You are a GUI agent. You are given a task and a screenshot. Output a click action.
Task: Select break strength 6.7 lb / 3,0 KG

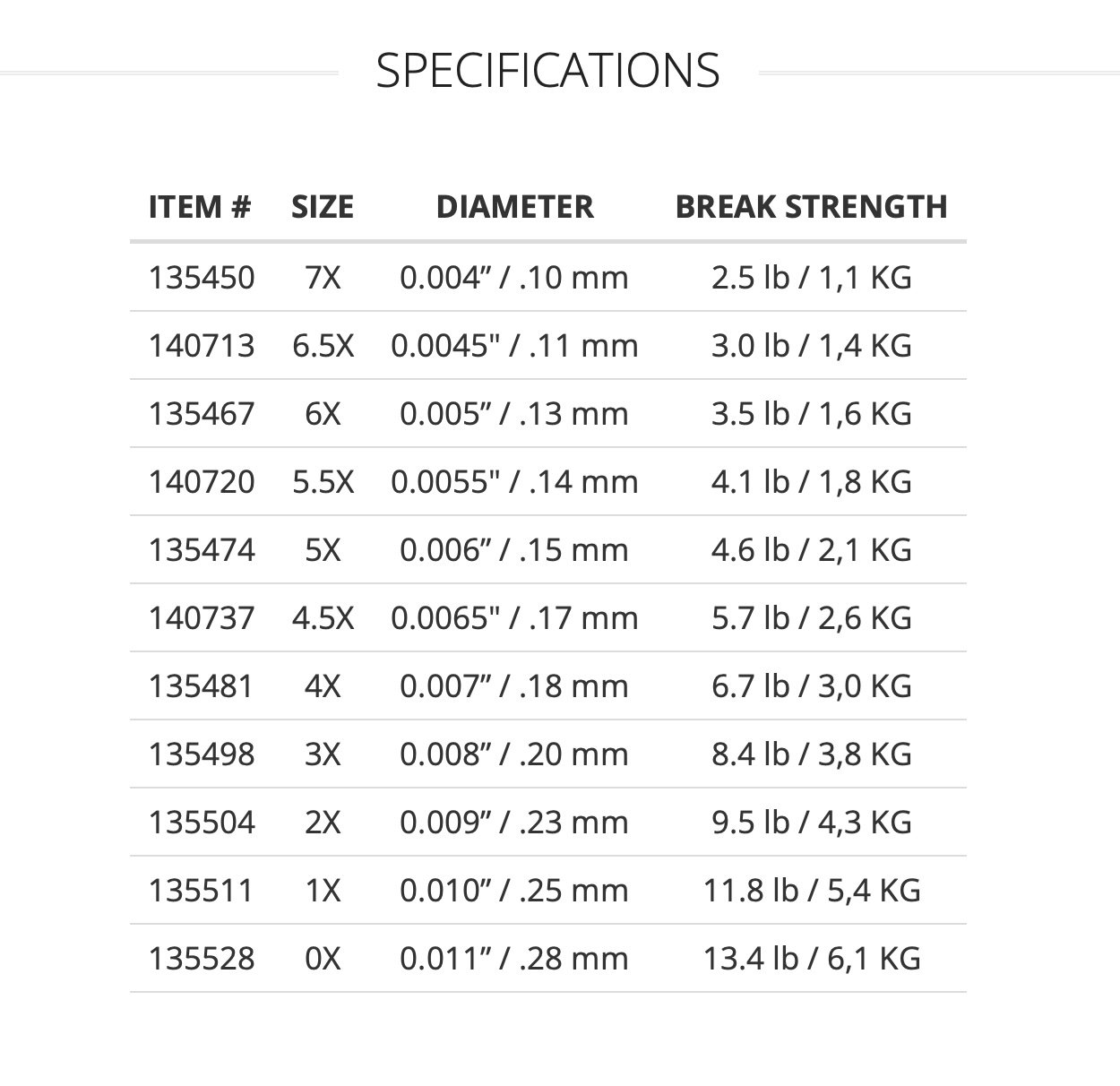[x=811, y=686]
